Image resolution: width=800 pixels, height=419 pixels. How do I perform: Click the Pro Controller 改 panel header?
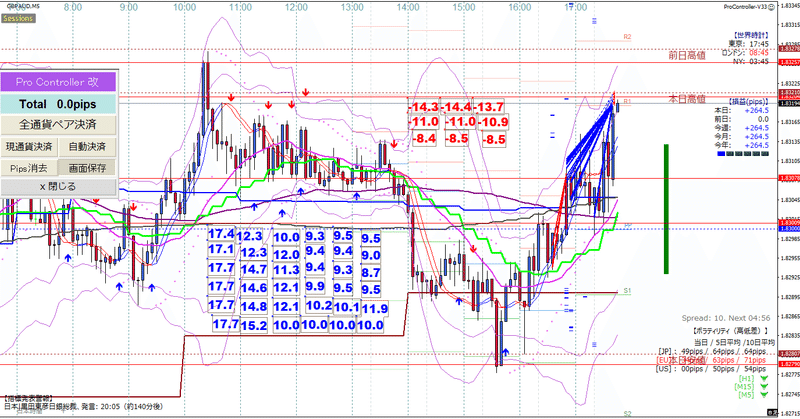point(58,82)
